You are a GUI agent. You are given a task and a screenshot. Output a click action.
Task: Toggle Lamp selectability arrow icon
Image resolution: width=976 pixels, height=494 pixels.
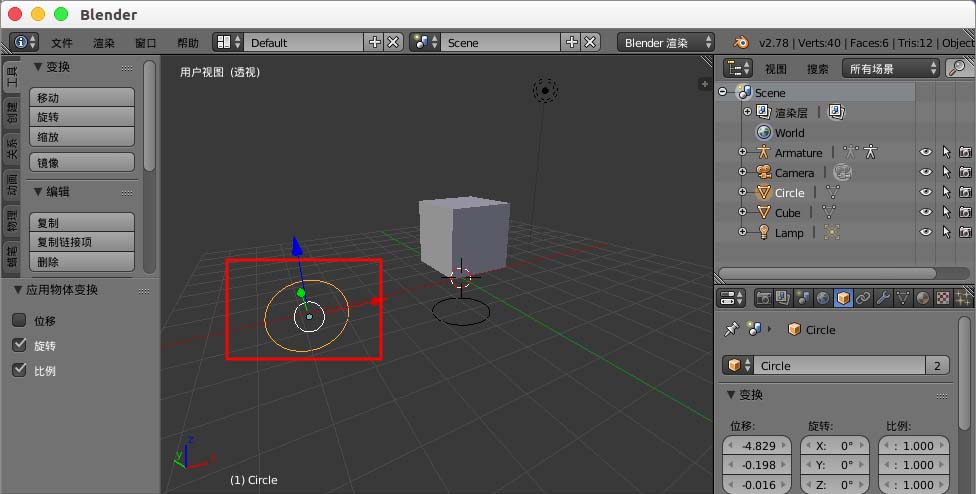click(x=946, y=233)
